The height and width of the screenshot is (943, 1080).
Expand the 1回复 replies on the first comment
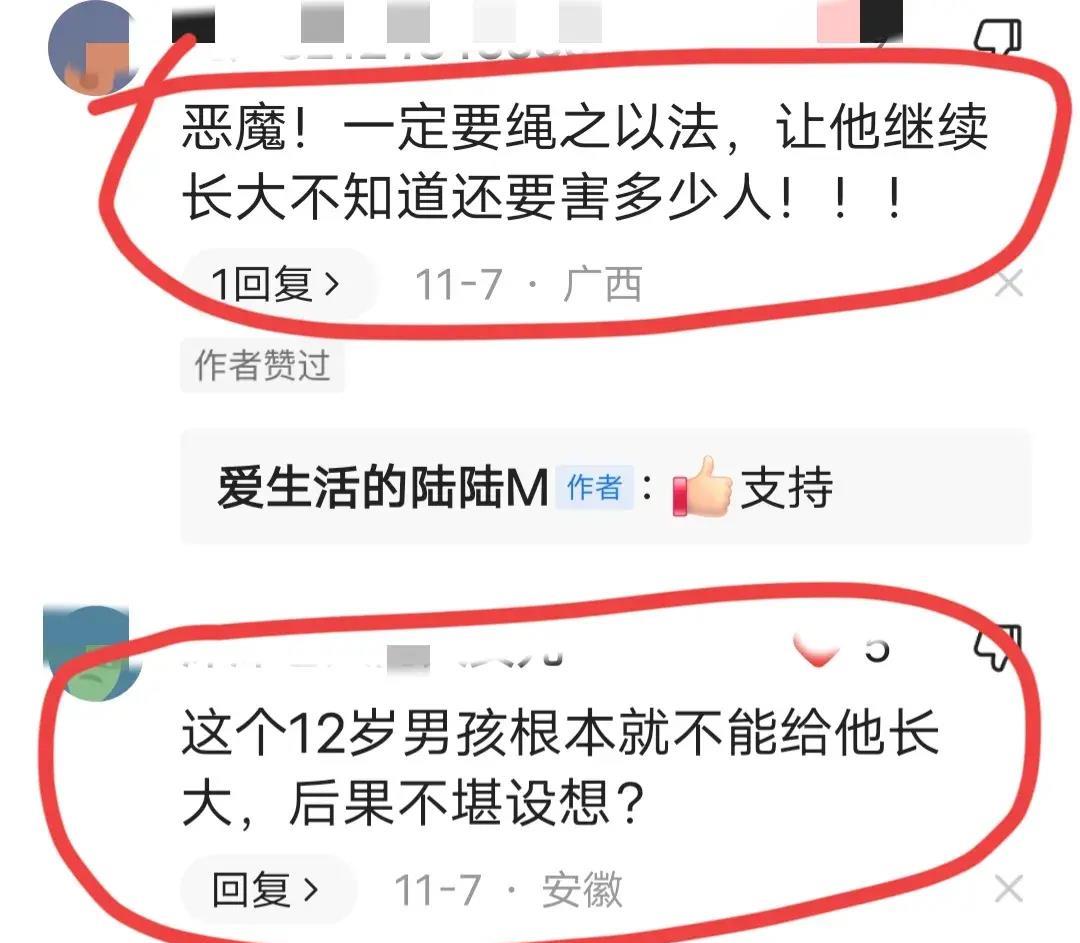point(276,284)
